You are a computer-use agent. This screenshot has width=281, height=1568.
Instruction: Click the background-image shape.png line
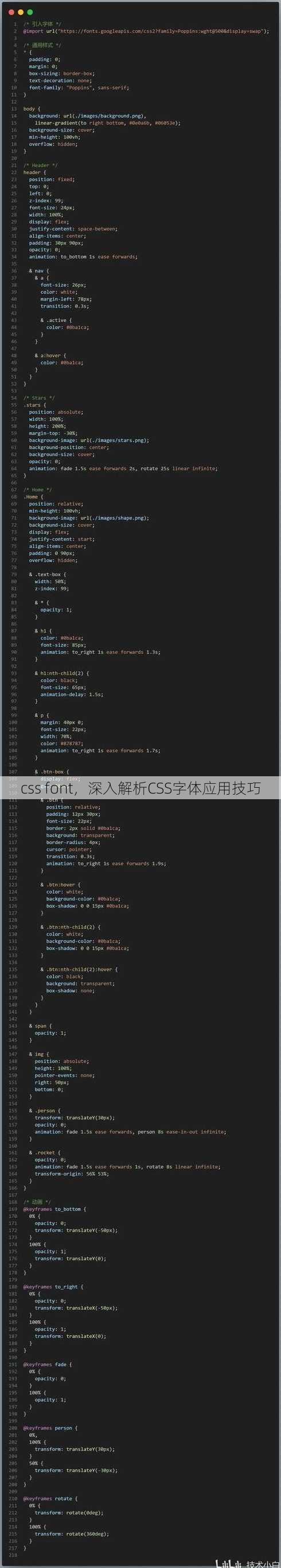(89, 518)
